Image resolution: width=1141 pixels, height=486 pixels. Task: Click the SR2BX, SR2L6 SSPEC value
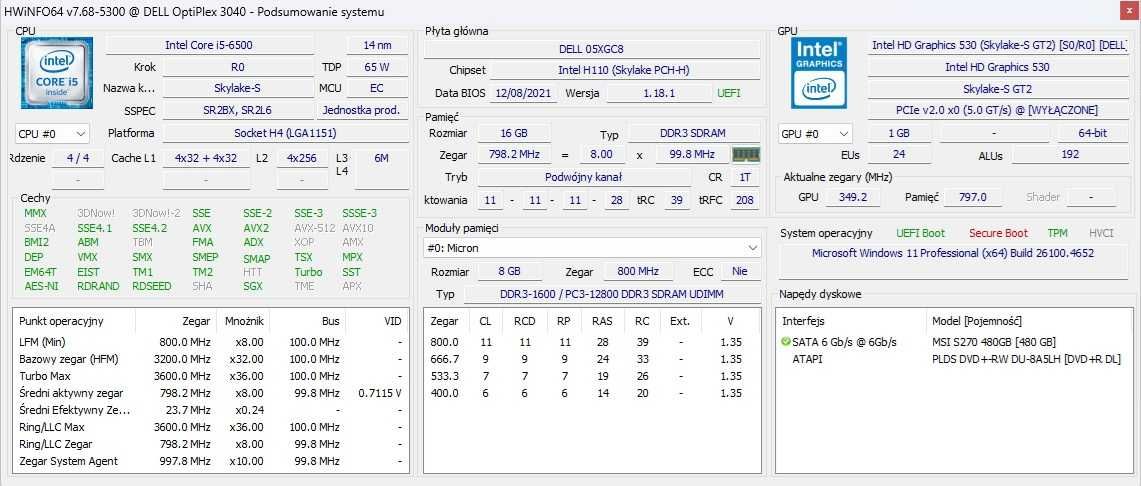237,111
